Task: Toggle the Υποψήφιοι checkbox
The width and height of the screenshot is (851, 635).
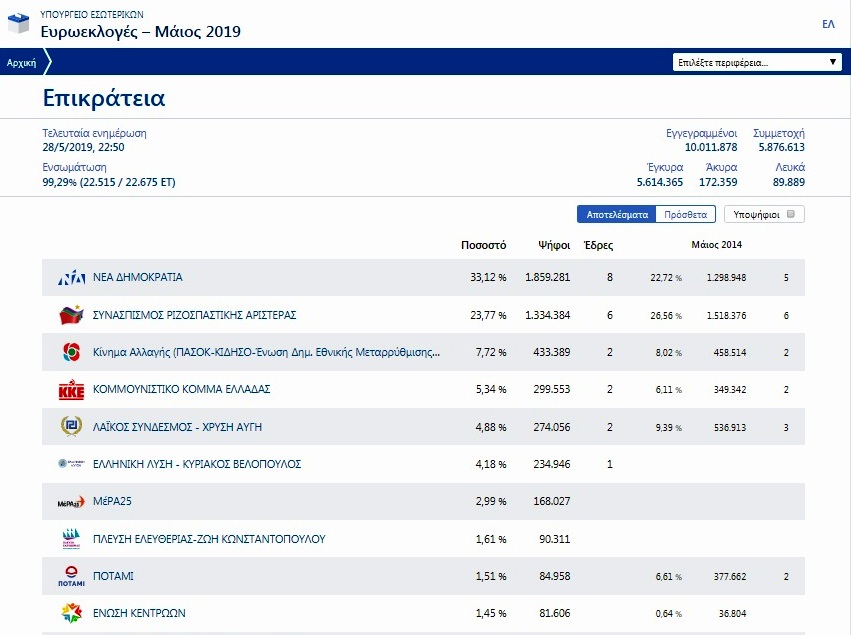Action: pos(791,214)
